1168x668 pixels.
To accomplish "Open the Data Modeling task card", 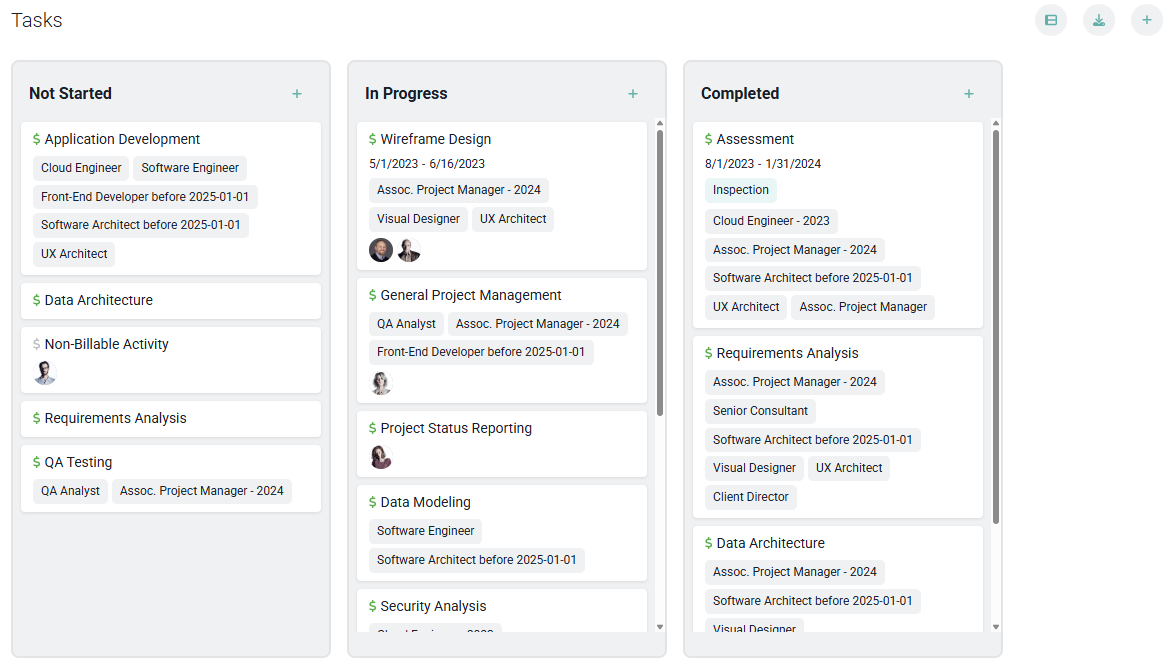I will [x=425, y=502].
